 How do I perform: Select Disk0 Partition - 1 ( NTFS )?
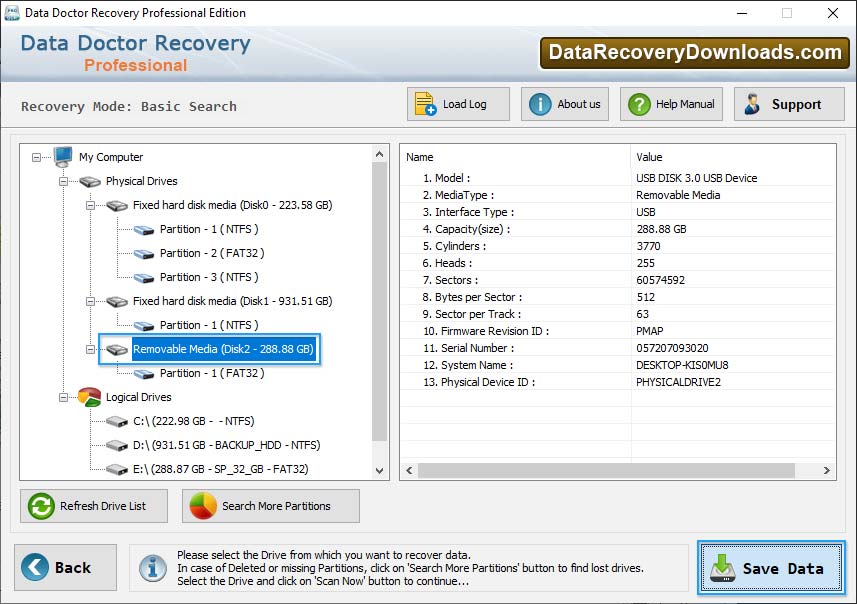tap(209, 230)
